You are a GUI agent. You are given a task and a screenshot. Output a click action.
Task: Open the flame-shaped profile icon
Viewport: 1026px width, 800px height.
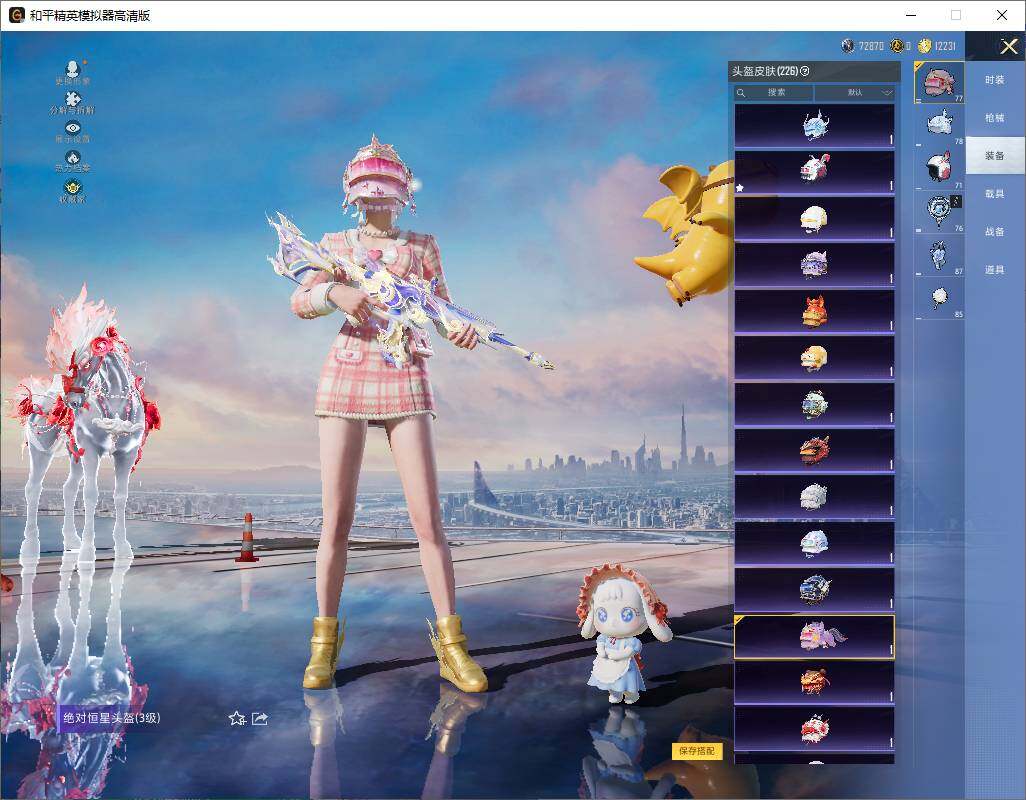[73, 162]
